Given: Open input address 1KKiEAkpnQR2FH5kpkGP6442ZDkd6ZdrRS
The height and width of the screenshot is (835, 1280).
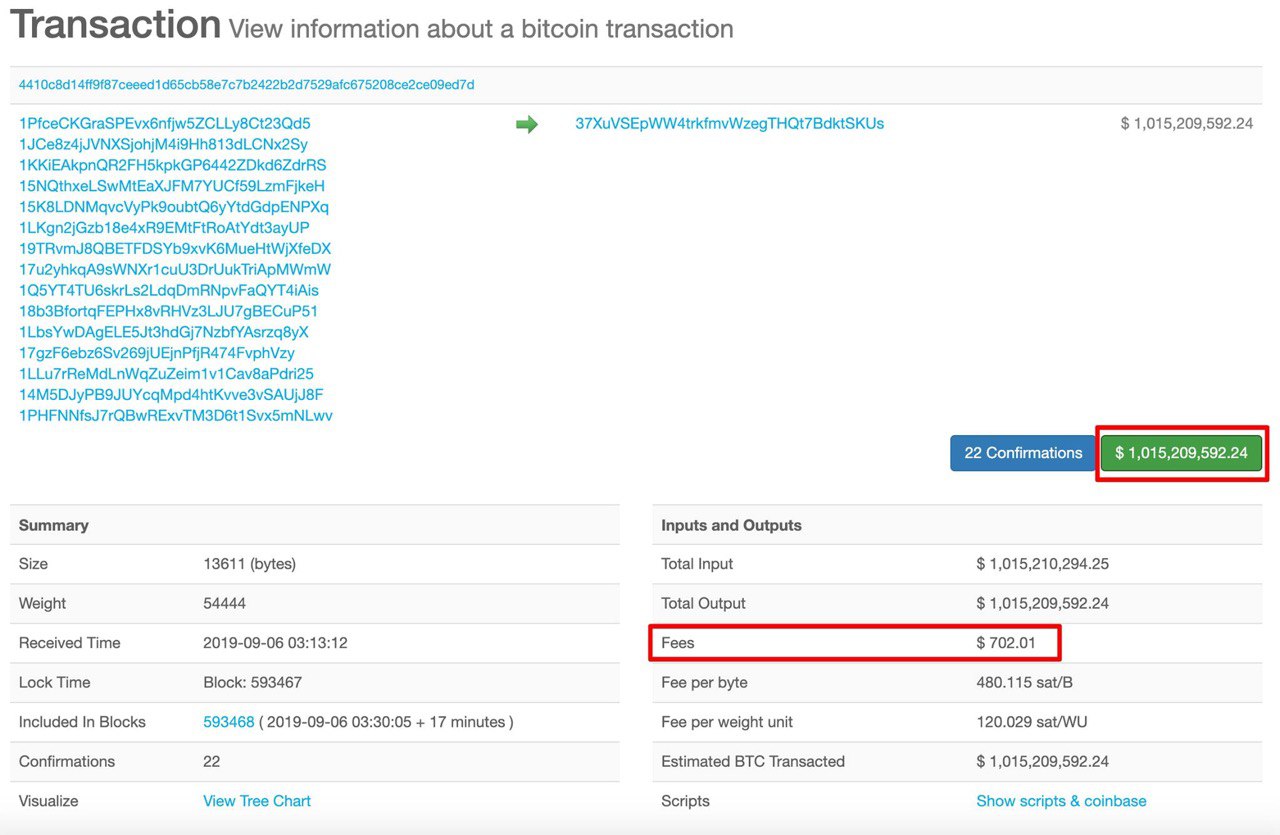Looking at the screenshot, I should tap(172, 165).
